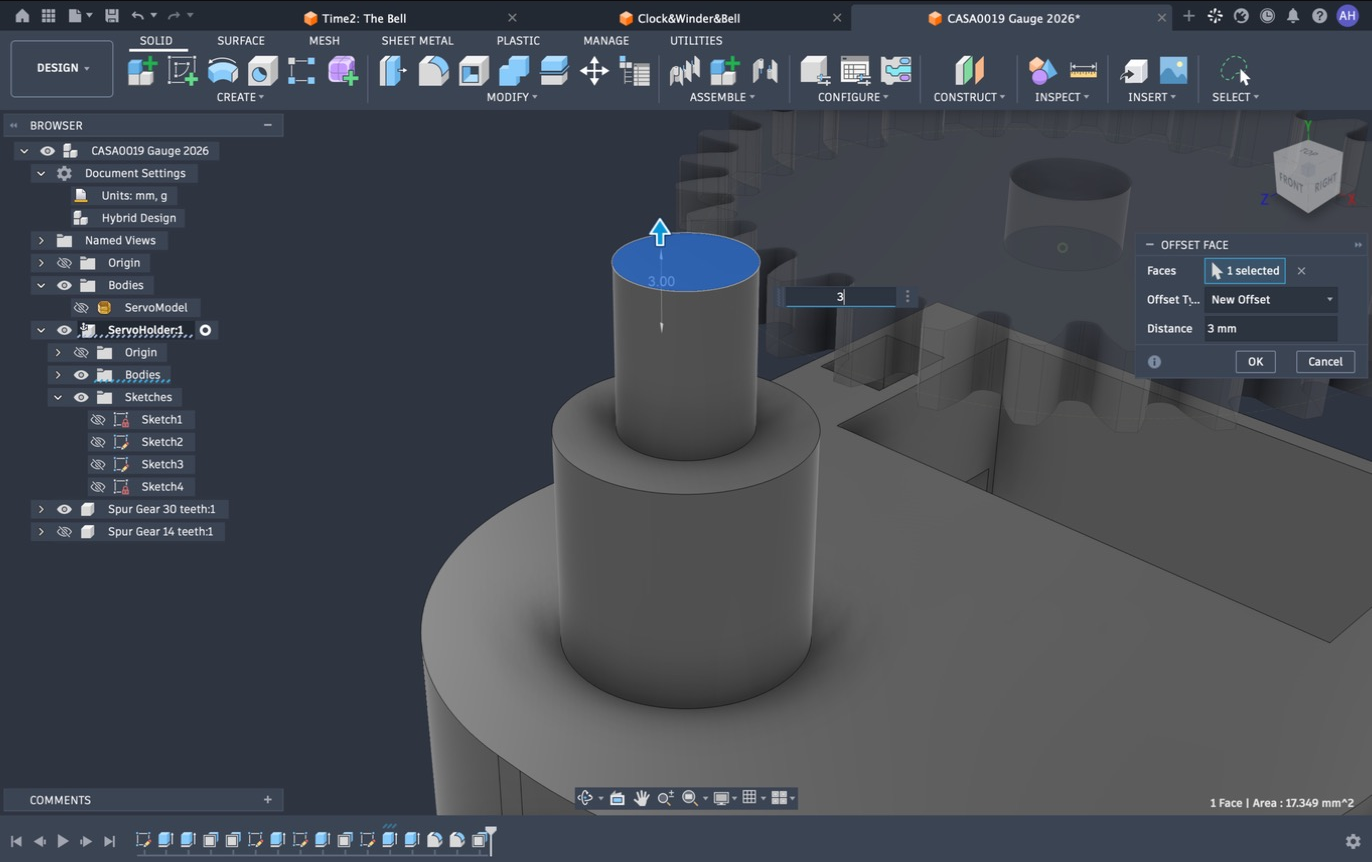Select the Combine tool
The image size is (1372, 862).
coord(513,71)
